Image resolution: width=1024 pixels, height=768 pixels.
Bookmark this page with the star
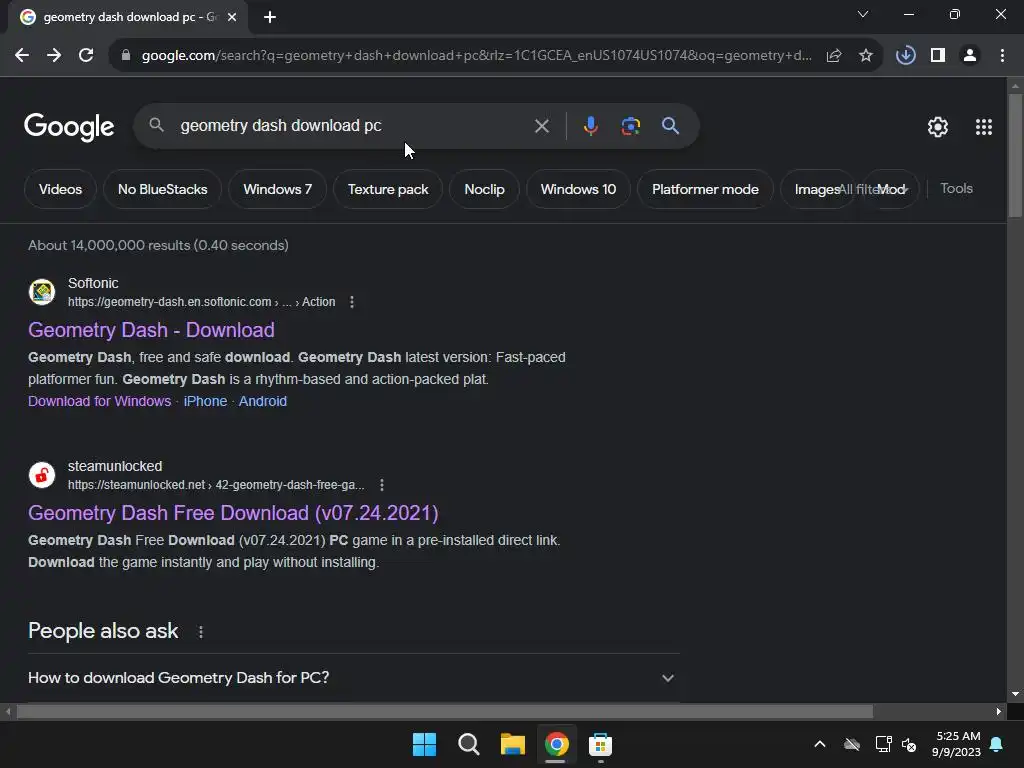[x=866, y=56]
